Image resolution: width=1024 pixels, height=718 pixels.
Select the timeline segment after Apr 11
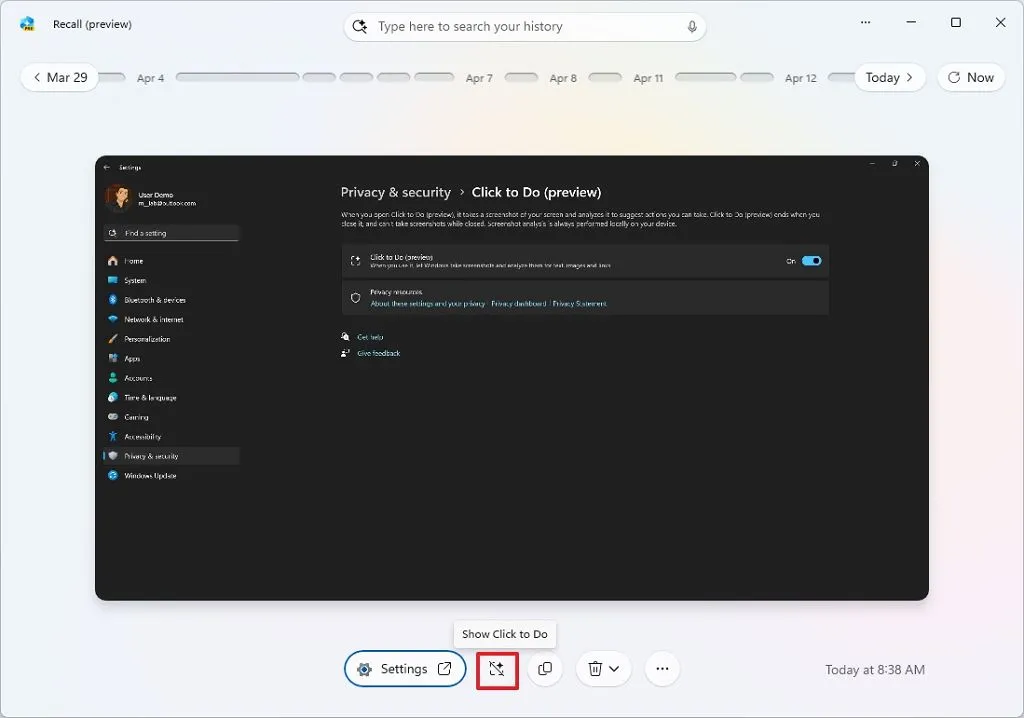coord(705,77)
